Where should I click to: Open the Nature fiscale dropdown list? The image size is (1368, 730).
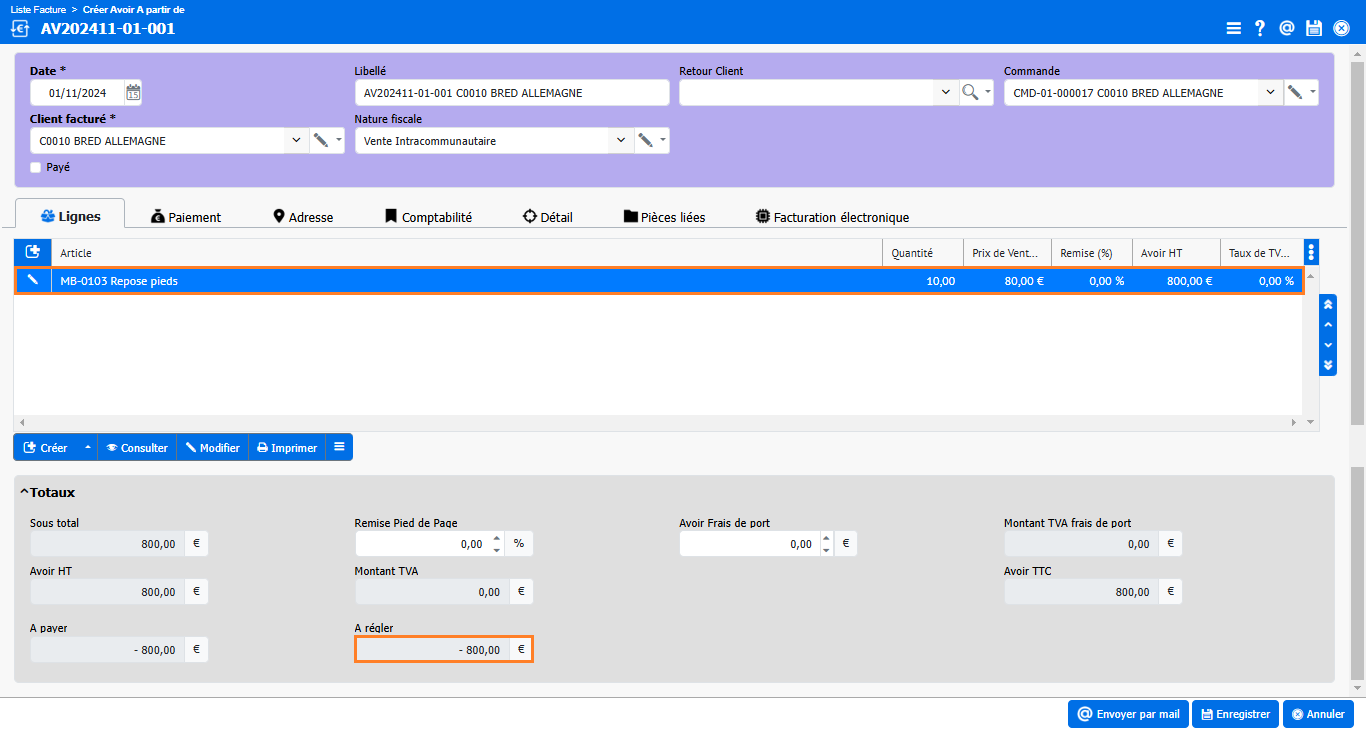(x=621, y=141)
